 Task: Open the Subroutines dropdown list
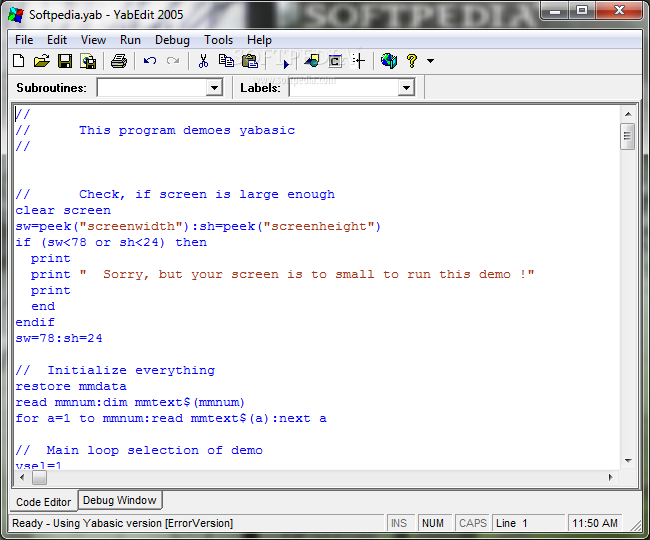pos(214,87)
